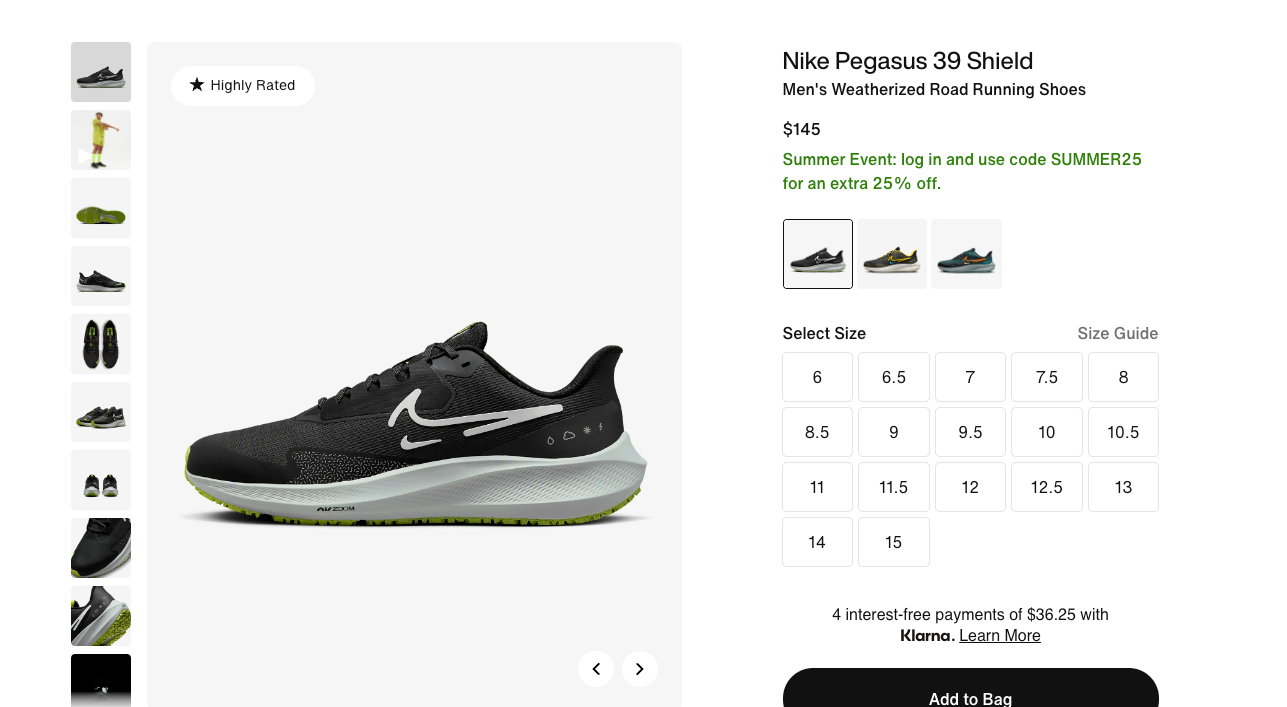Screen dimensions: 1287x707
Task: Choose the teal and orange colorway
Action: point(966,254)
